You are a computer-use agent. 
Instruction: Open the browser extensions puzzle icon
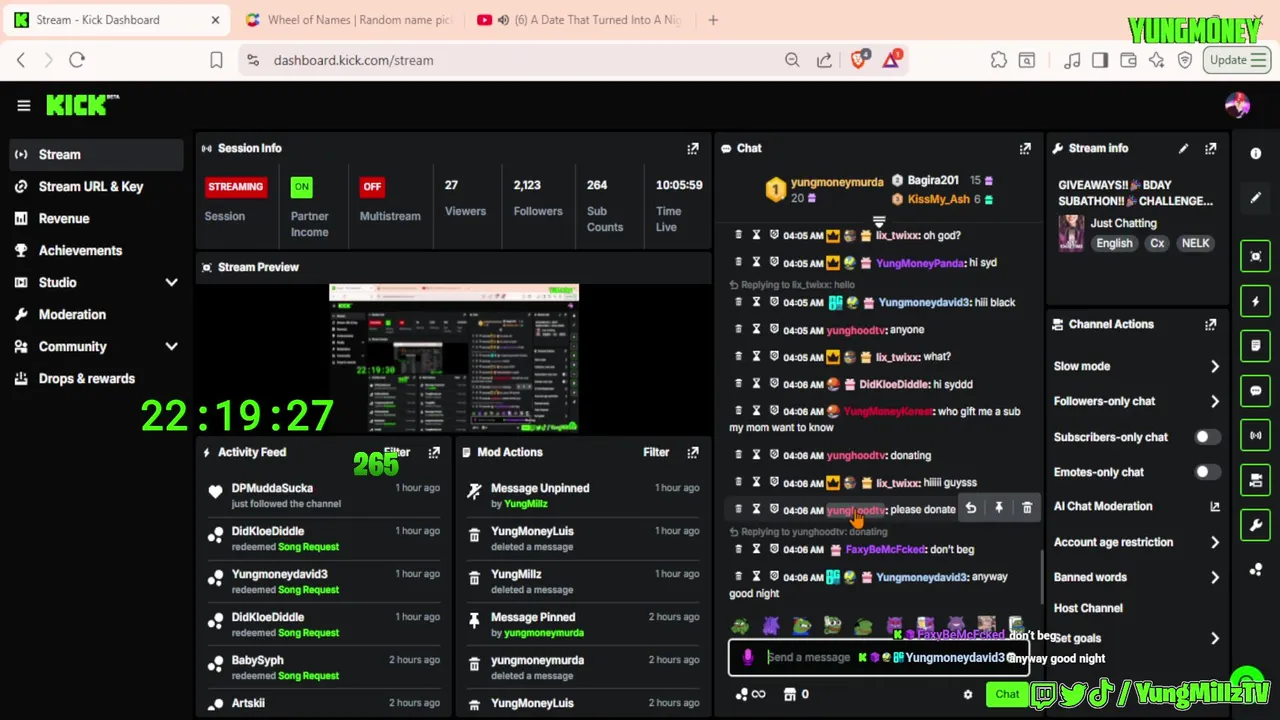tap(999, 60)
